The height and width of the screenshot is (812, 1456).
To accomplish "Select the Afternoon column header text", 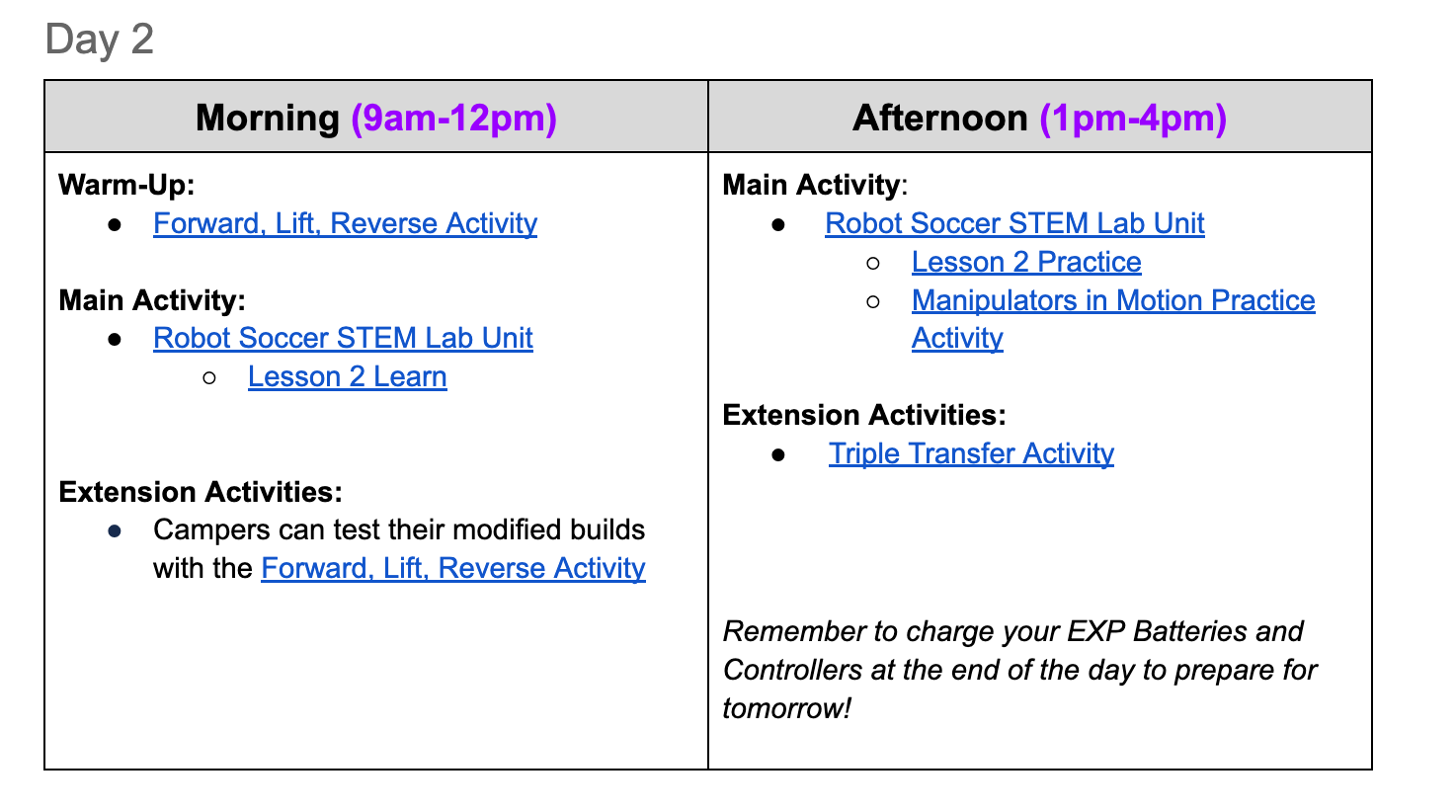I will tap(939, 118).
